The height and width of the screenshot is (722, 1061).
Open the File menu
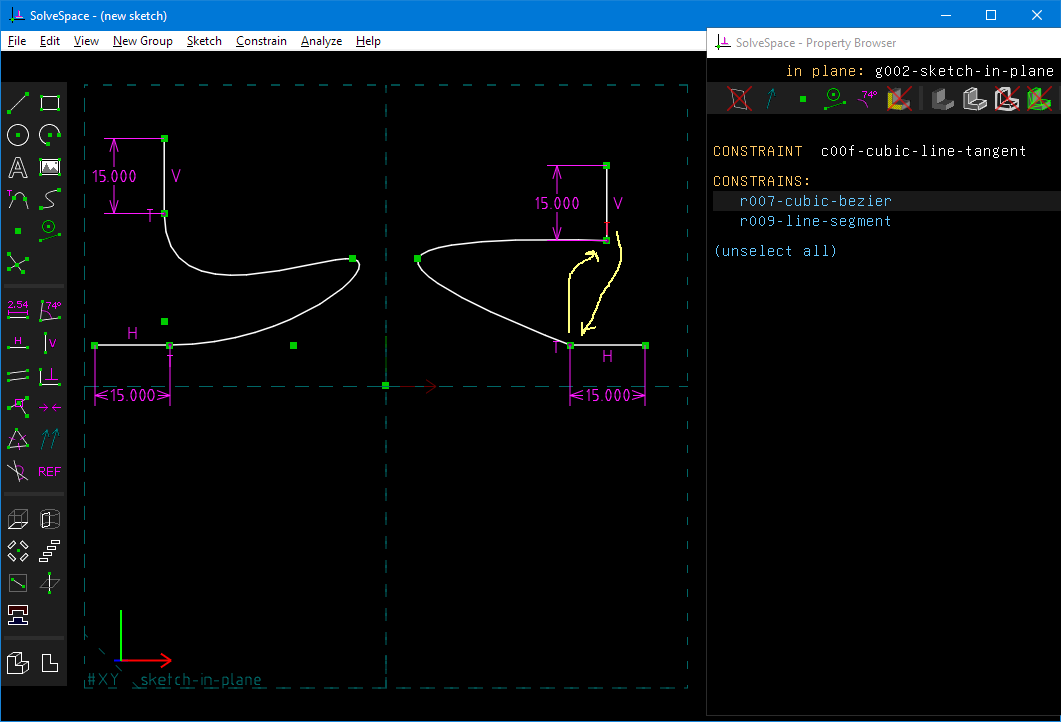point(17,41)
